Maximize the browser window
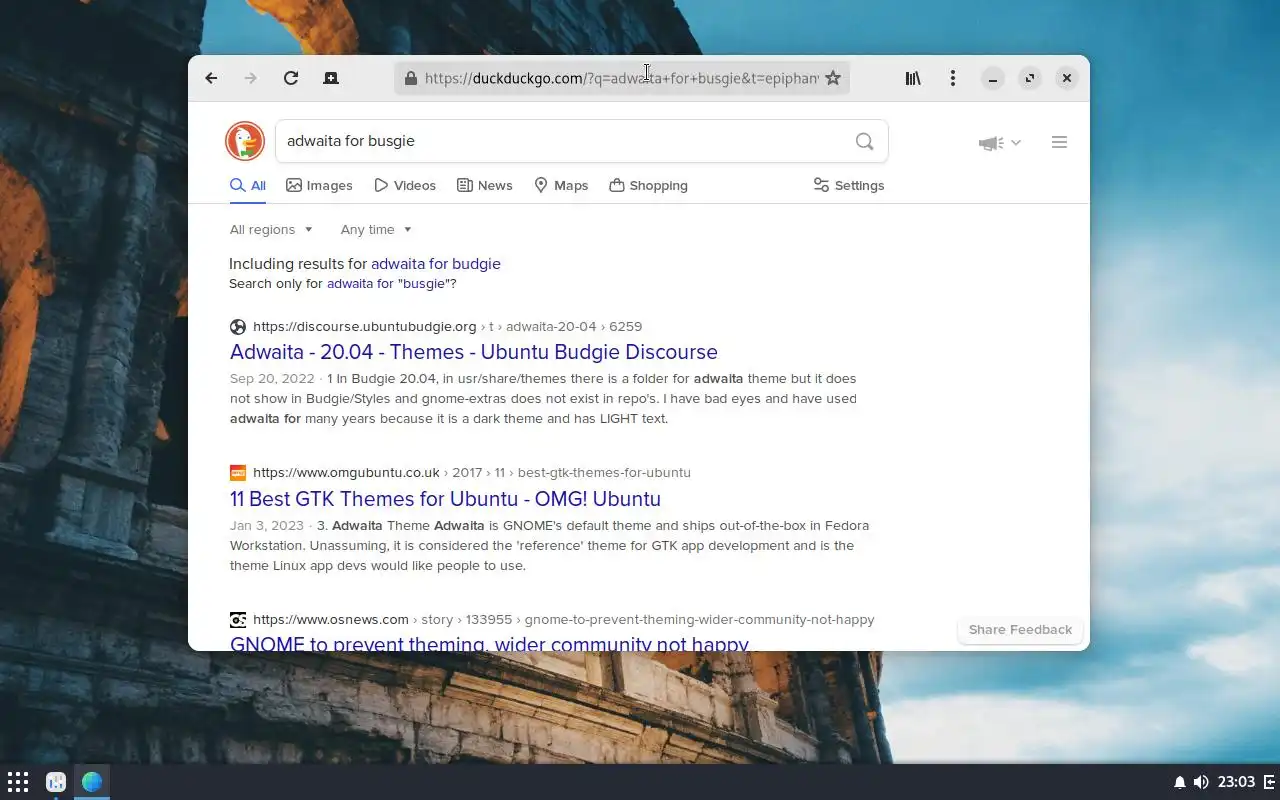Screen dimensions: 1280x800 pyautogui.click(x=1030, y=78)
